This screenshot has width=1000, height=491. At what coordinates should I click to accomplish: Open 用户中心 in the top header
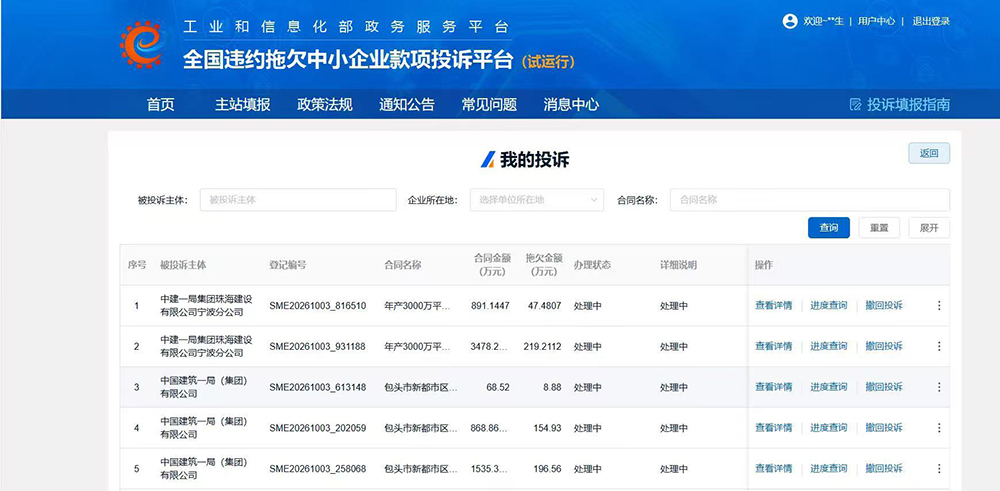tap(876, 21)
